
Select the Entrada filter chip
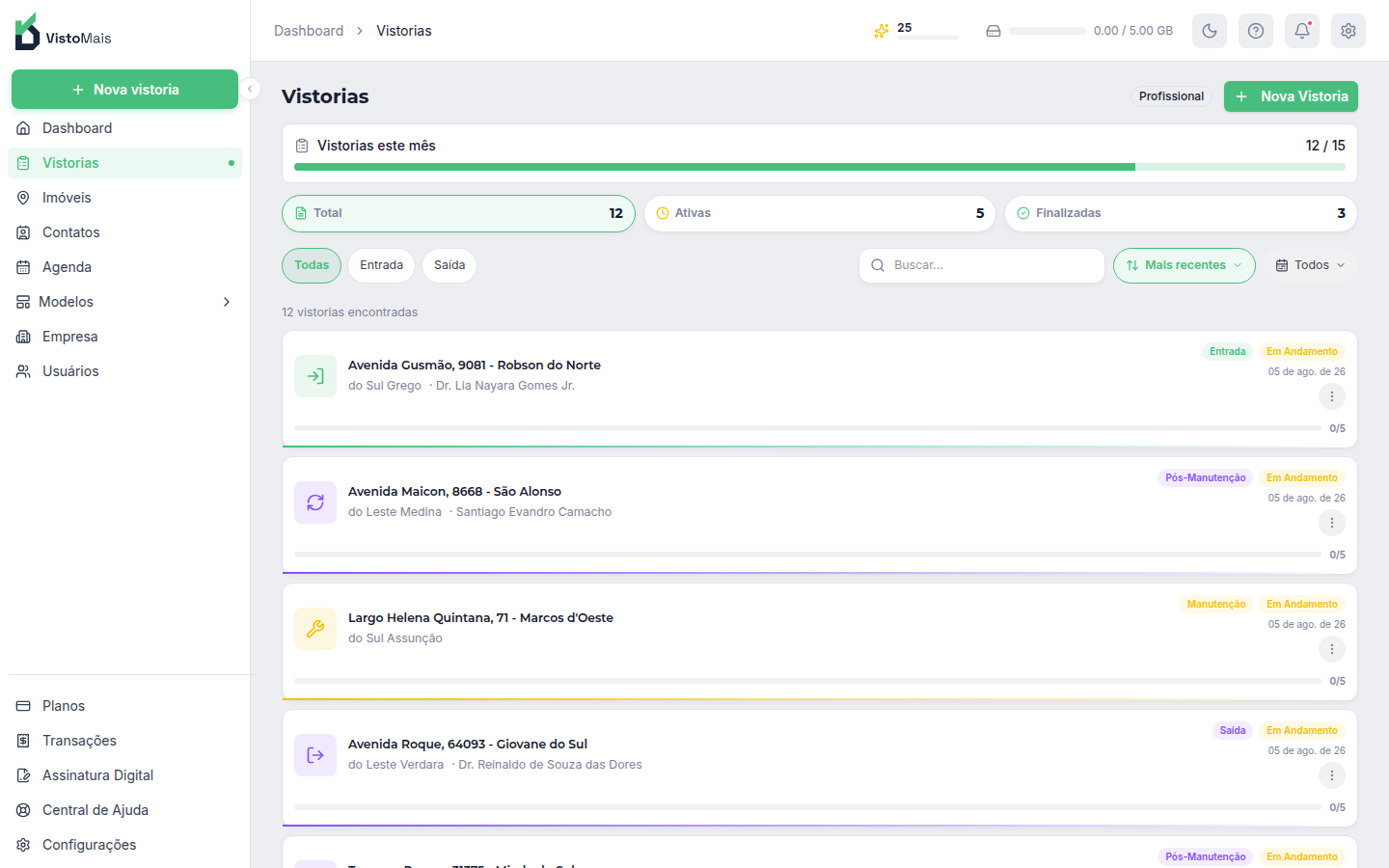(x=382, y=265)
